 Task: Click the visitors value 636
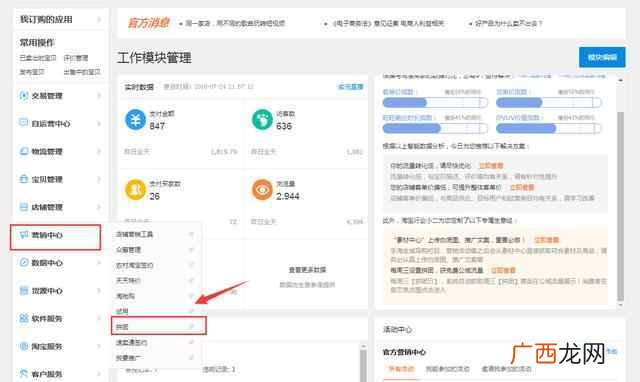(x=284, y=126)
